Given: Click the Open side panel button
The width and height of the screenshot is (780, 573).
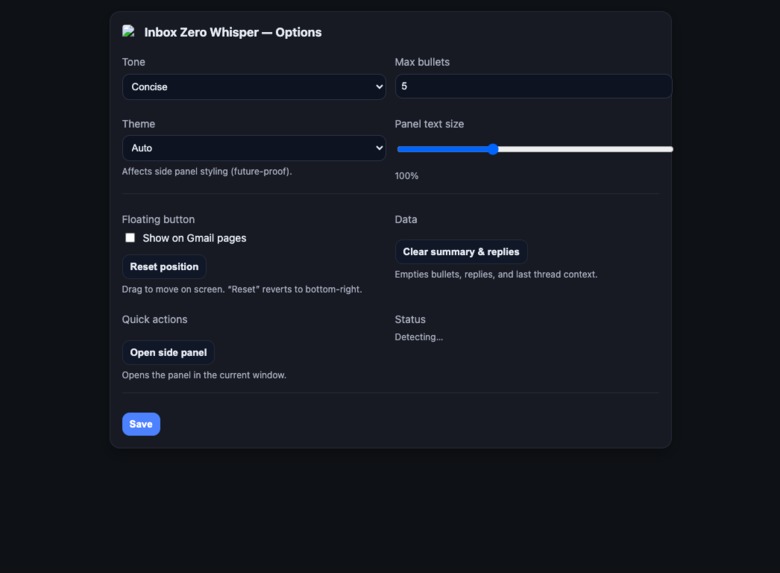Looking at the screenshot, I should [168, 352].
